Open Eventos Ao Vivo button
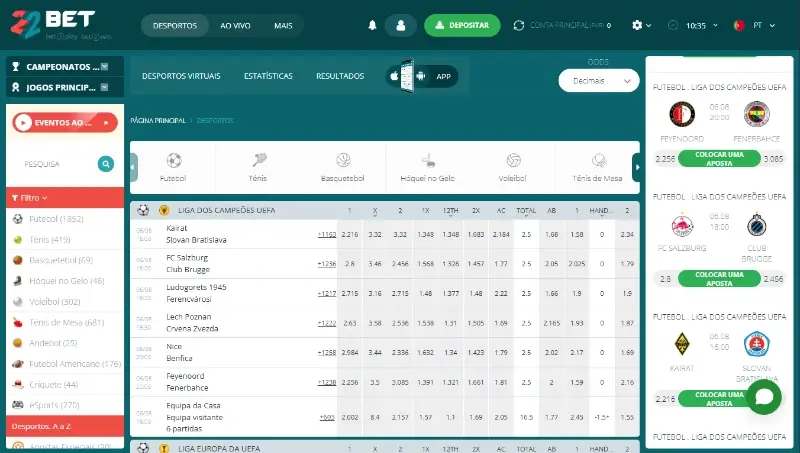Screen dimensions: 800x453 pos(65,122)
